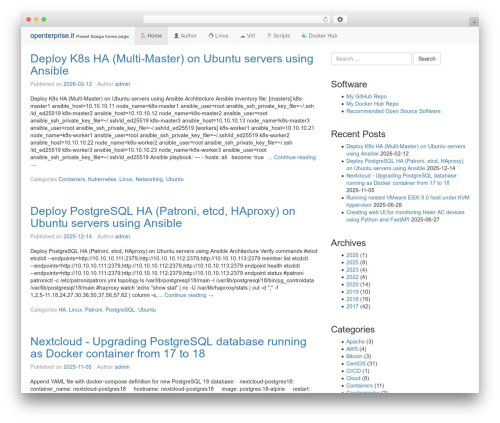Click publish date 2026-02-12
The height and width of the screenshot is (423, 500).
click(x=78, y=84)
